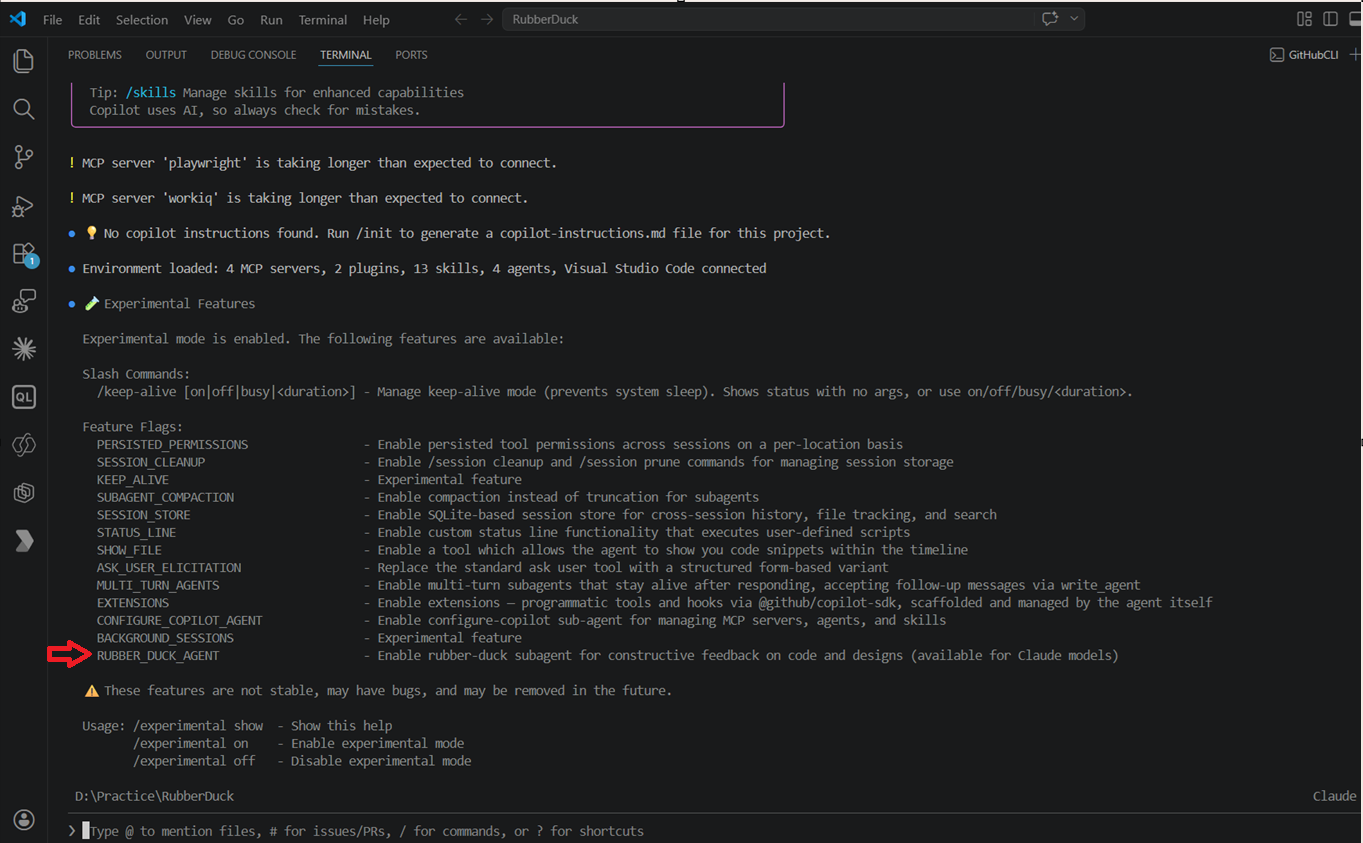Screen dimensions: 1363x843
Task: Click the RubberDuck command center search box
Action: pyautogui.click(x=770, y=19)
